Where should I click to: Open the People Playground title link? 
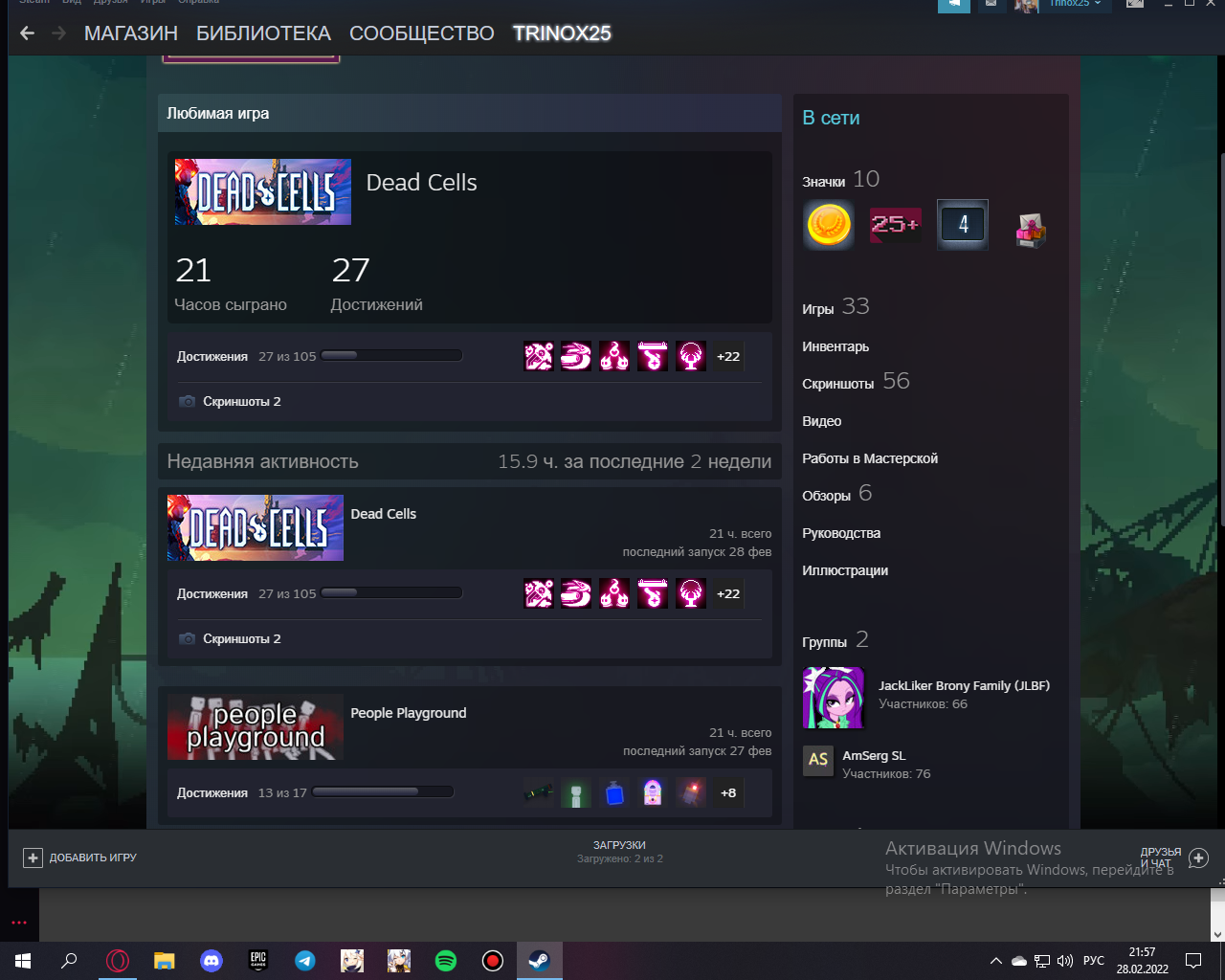(409, 713)
